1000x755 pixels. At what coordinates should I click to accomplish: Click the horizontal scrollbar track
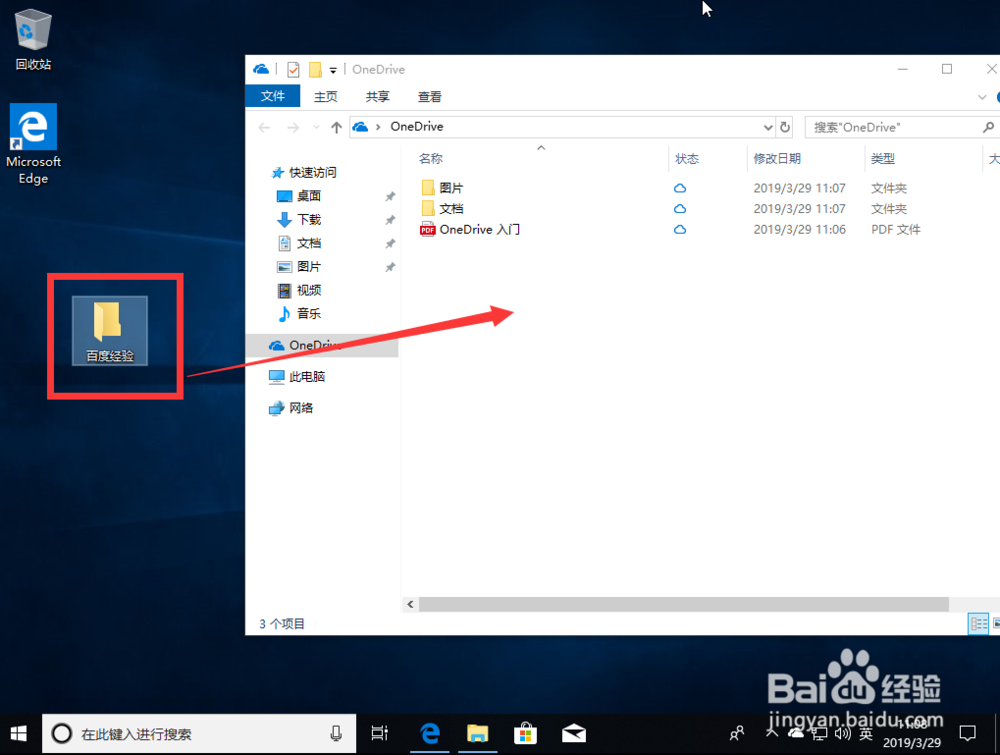(x=684, y=604)
